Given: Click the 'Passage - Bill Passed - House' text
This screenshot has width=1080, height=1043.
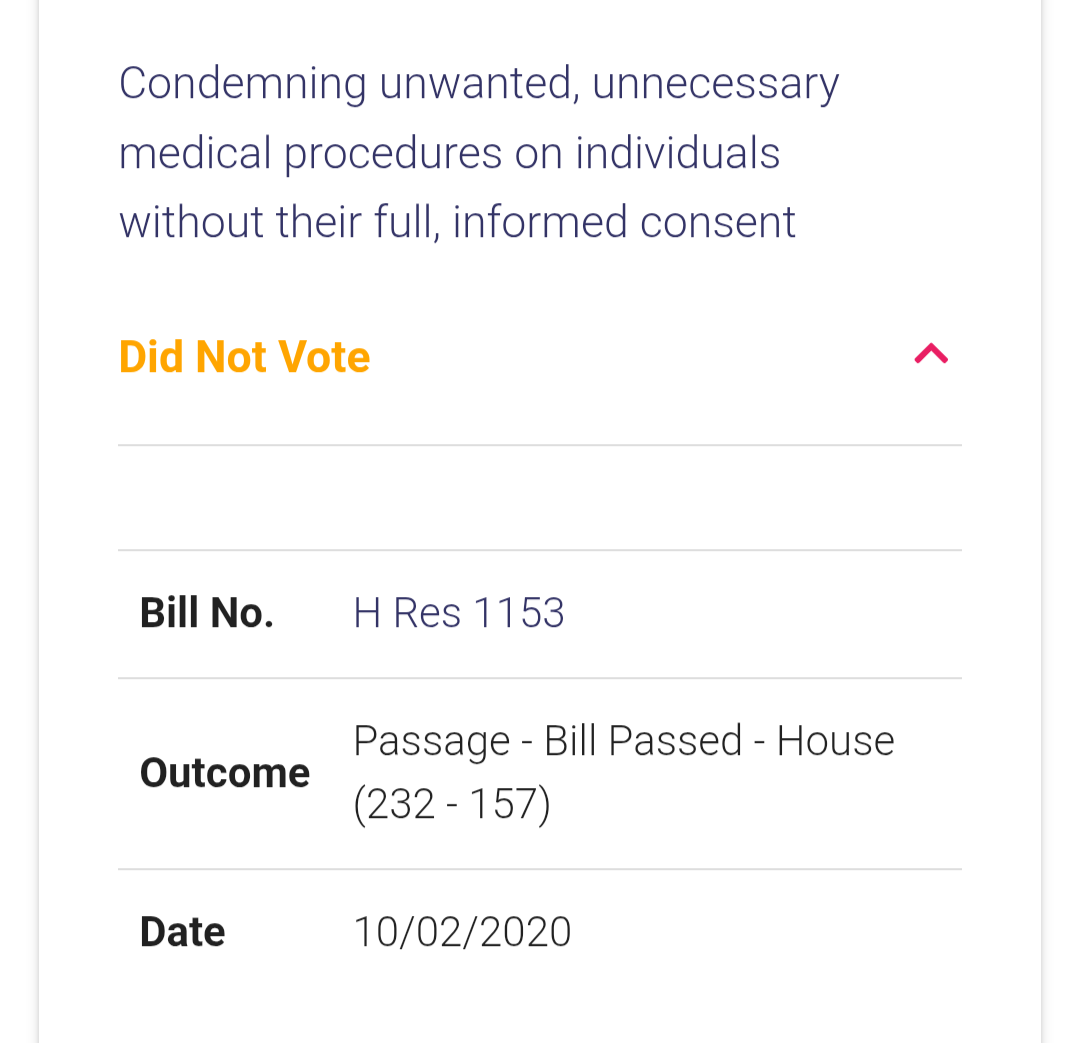Looking at the screenshot, I should point(623,741).
